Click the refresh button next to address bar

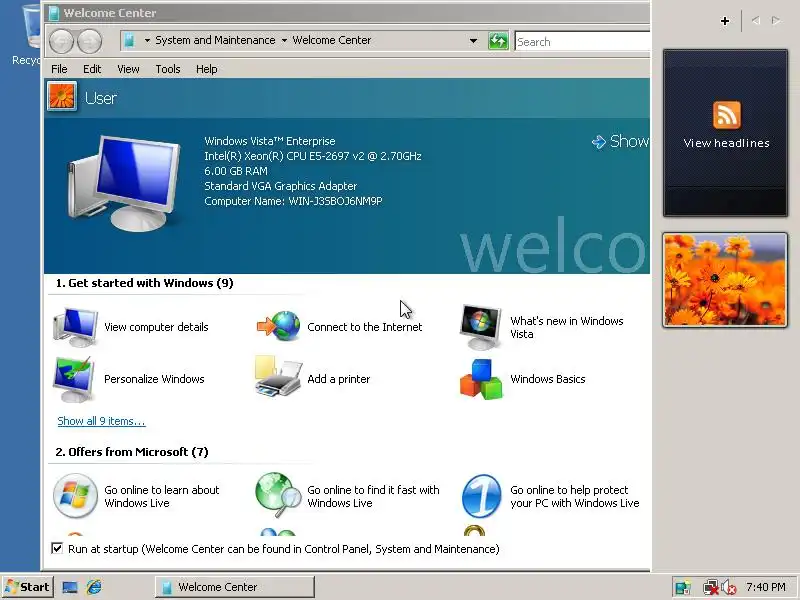[498, 41]
